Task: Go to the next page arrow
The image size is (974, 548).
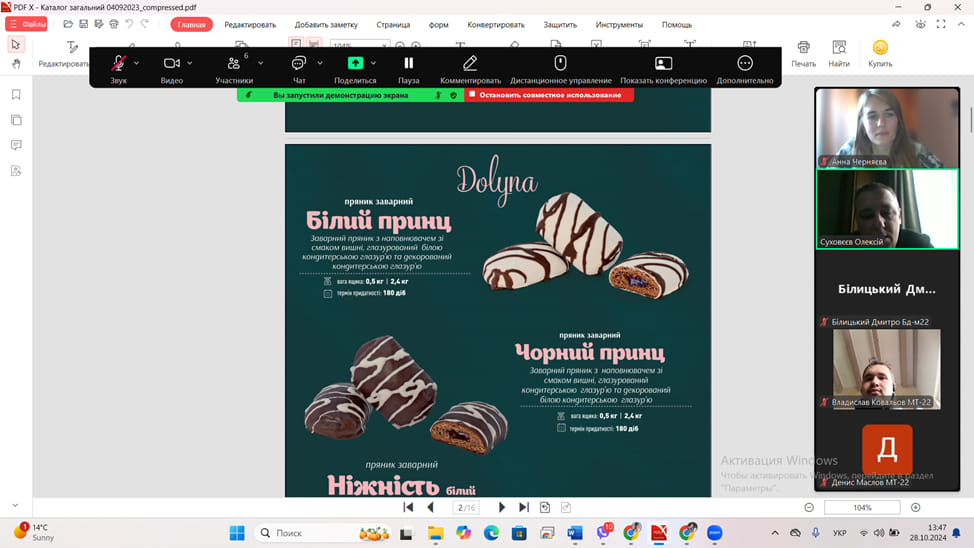Action: pos(502,508)
